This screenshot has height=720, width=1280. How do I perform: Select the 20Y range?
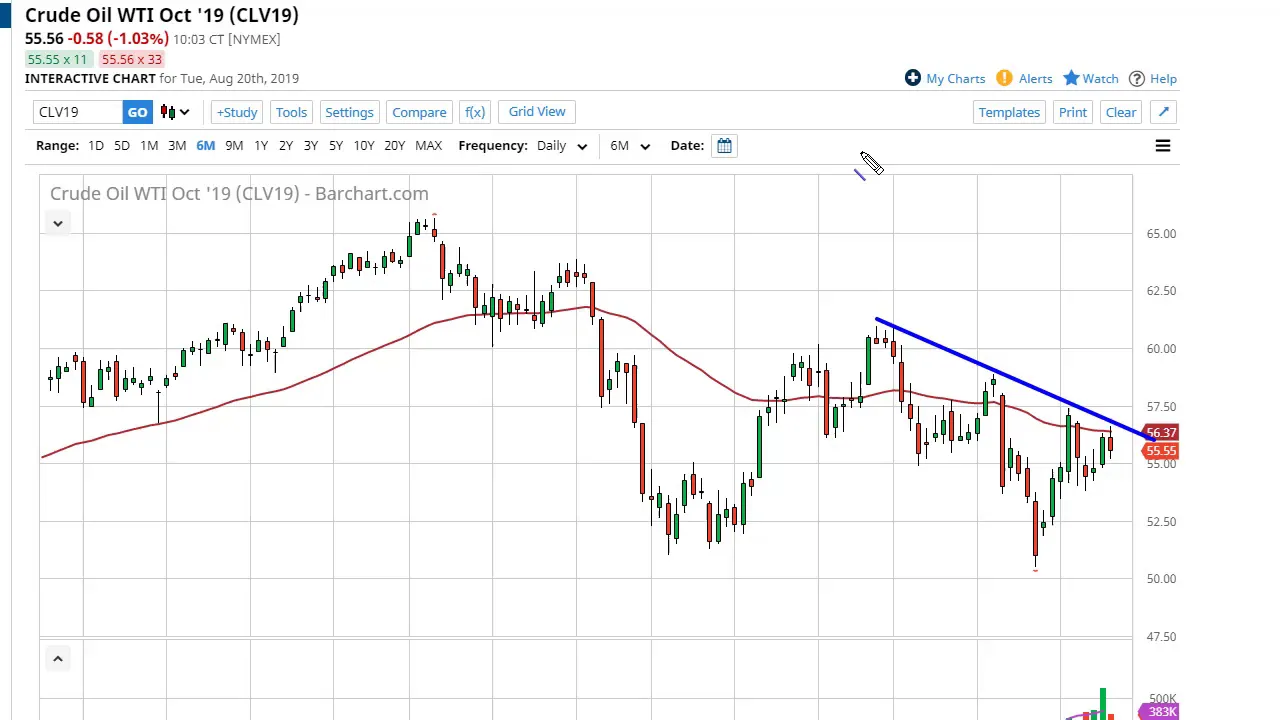click(395, 146)
